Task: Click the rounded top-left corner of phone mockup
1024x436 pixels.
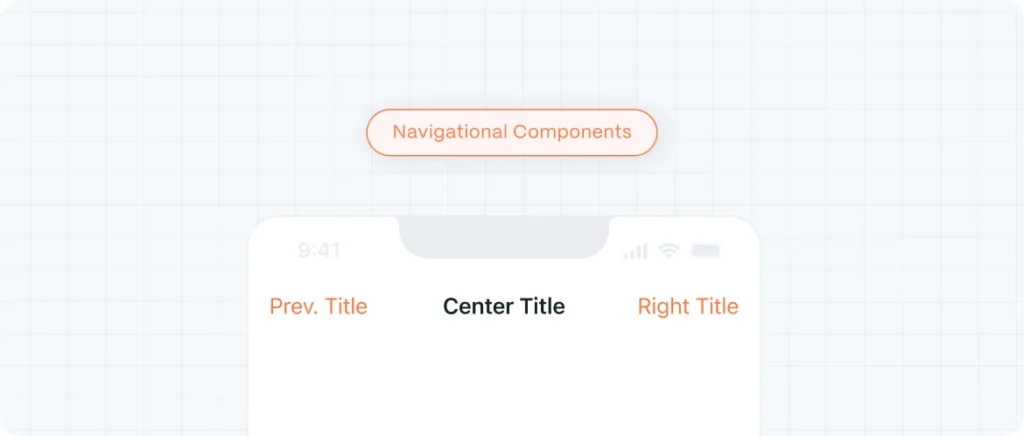Action: 259,226
